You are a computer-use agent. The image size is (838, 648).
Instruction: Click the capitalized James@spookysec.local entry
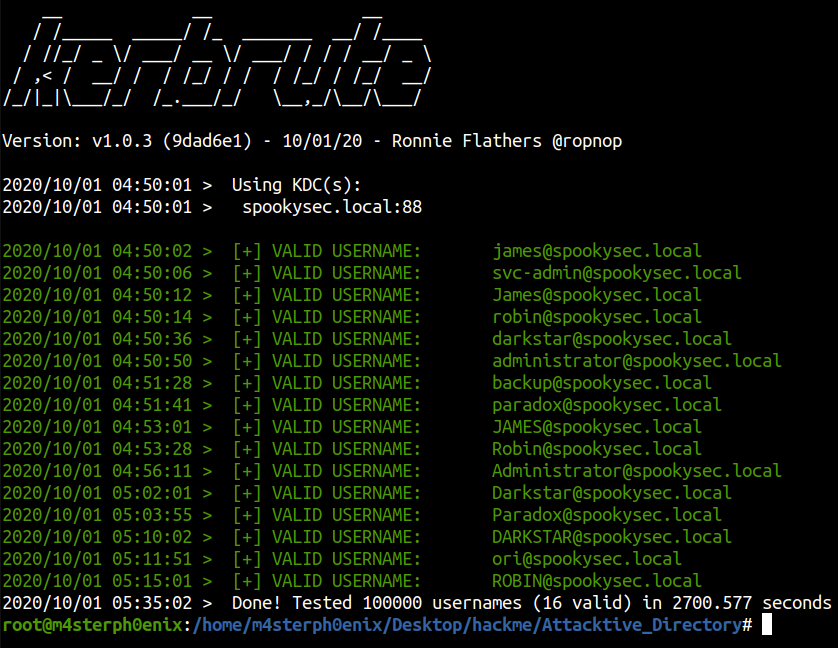click(596, 295)
